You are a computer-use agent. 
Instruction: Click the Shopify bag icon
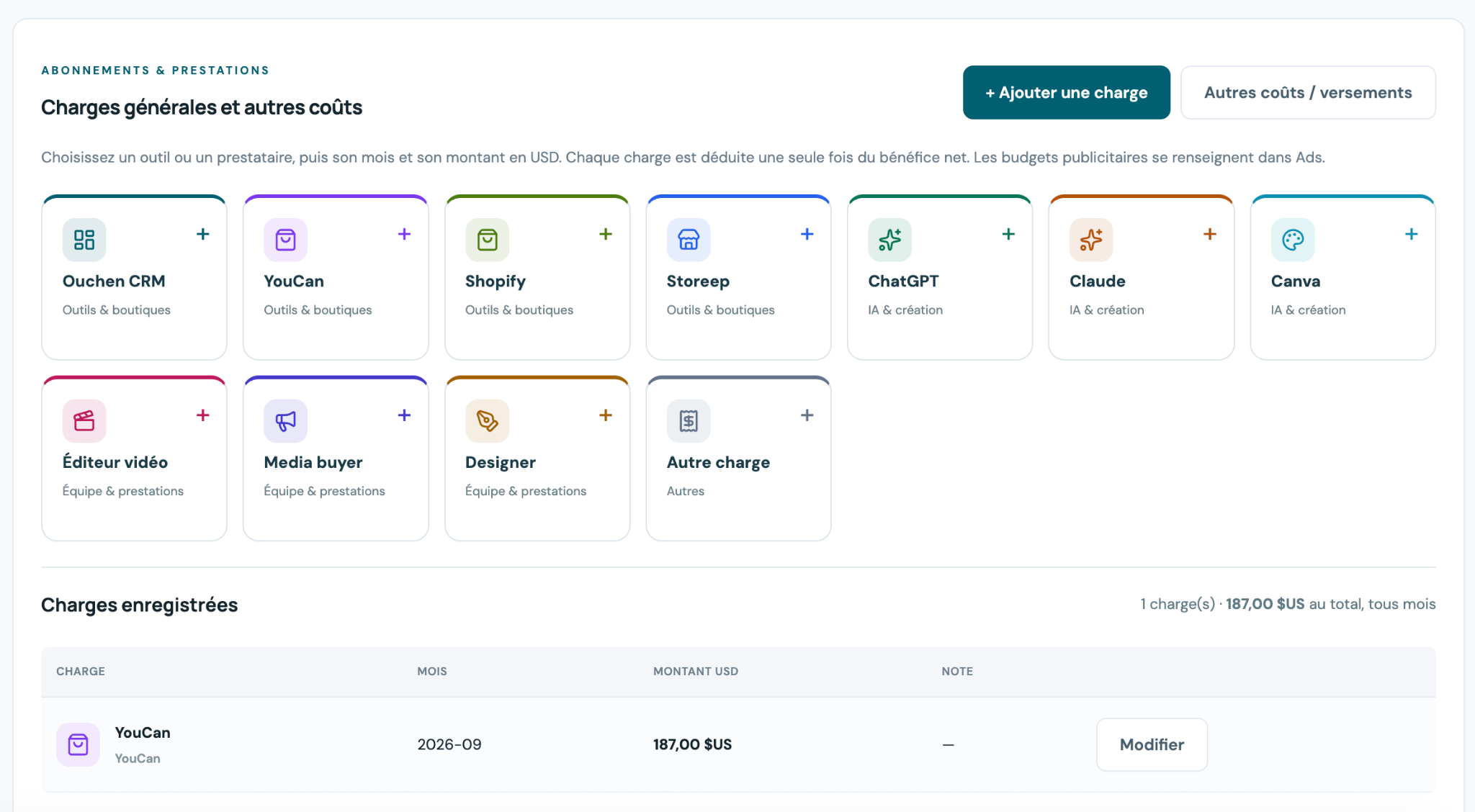tap(488, 240)
